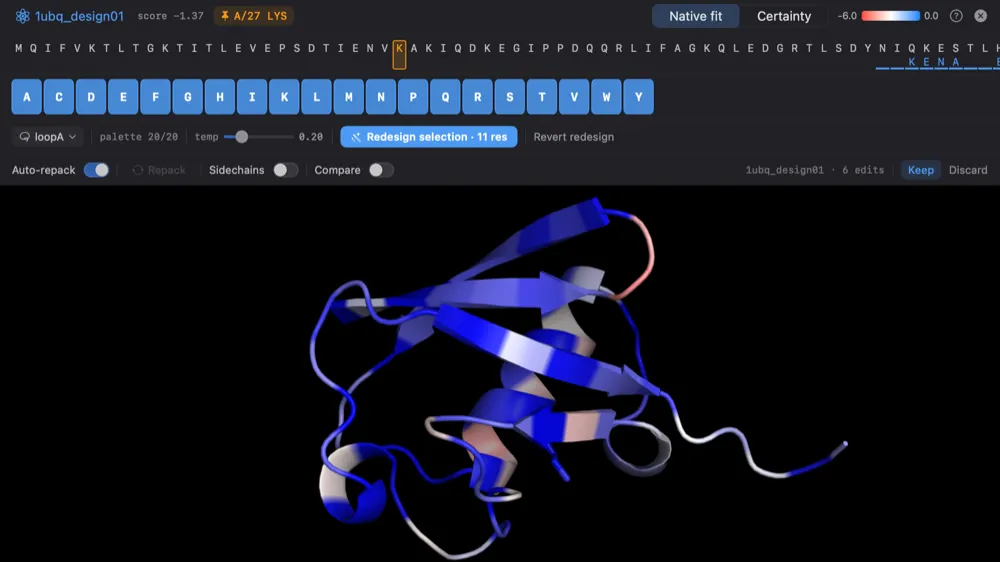The height and width of the screenshot is (562, 1000).
Task: Open the help question mark icon
Action: click(956, 16)
